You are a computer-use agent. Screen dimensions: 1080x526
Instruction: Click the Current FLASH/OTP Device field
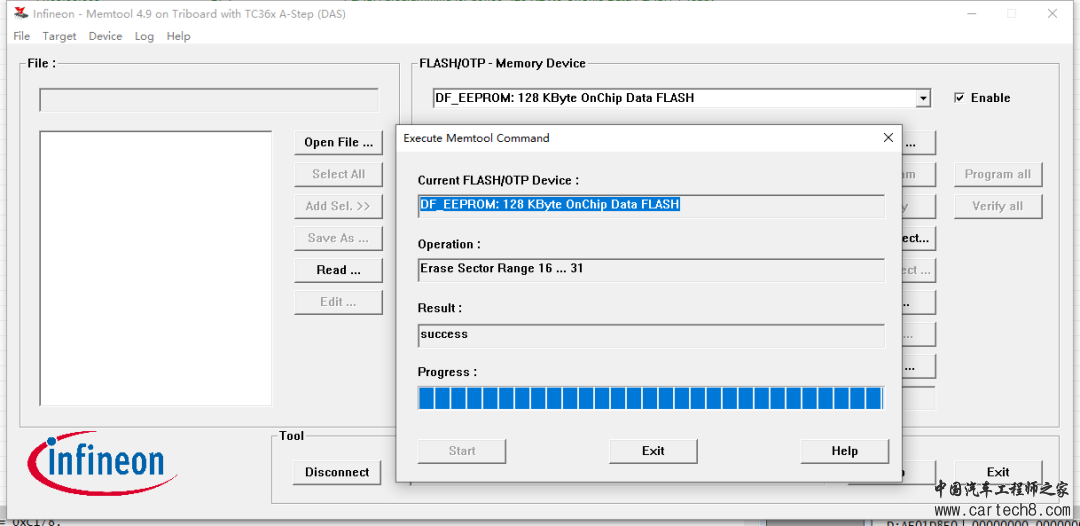651,206
